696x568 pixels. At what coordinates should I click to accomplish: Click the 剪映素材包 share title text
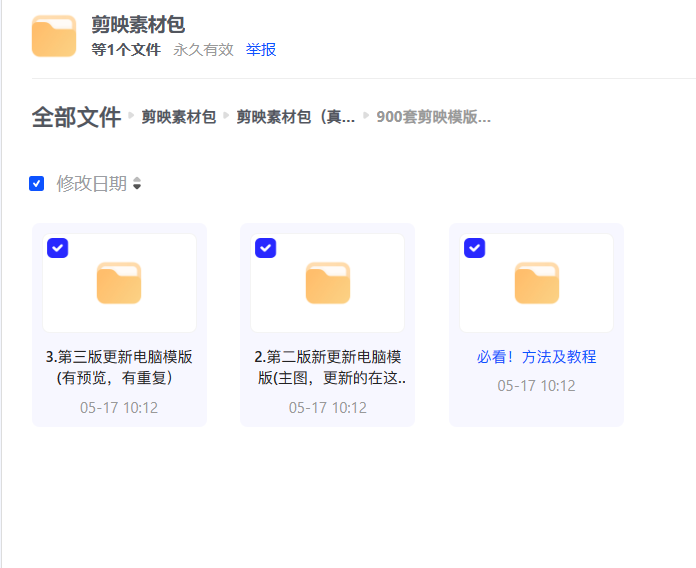138,25
